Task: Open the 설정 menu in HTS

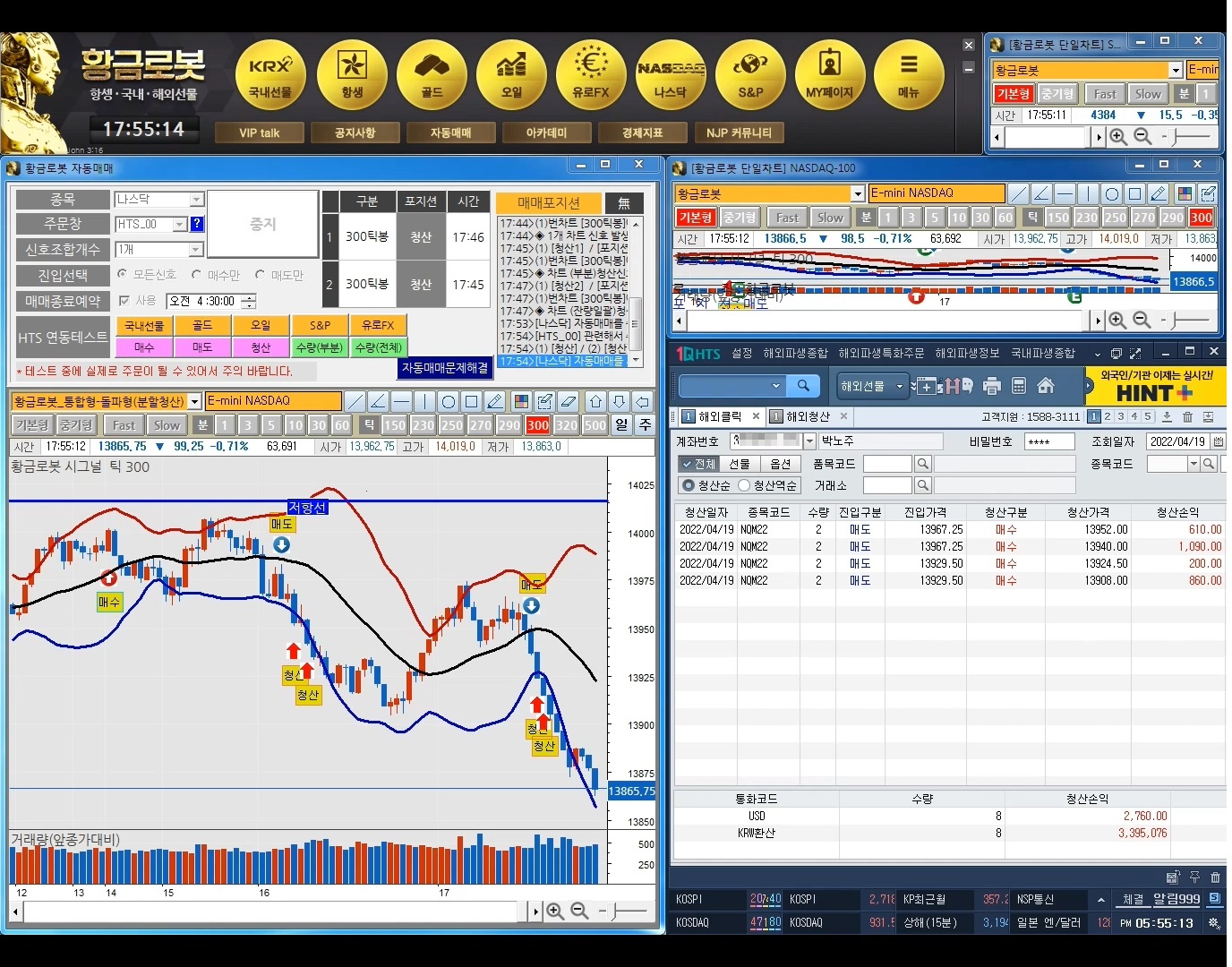Action: pos(741,354)
